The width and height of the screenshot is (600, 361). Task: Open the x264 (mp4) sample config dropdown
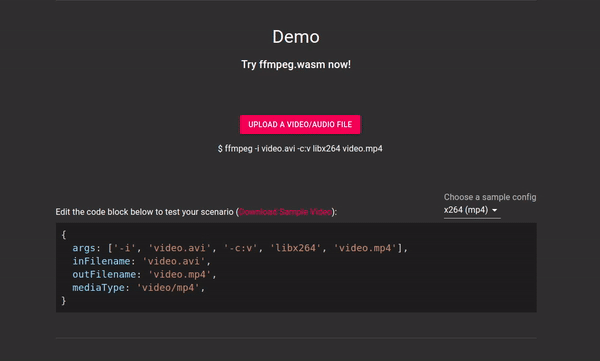[472, 210]
